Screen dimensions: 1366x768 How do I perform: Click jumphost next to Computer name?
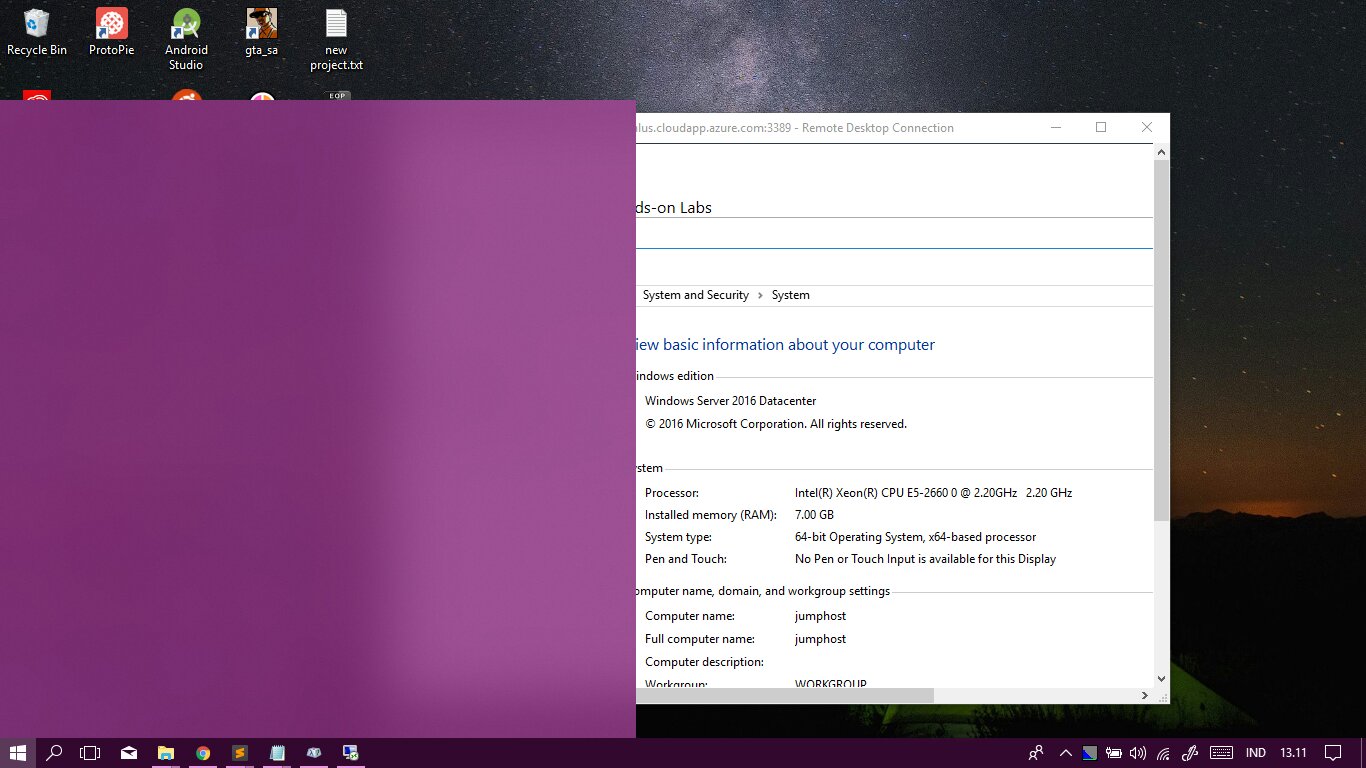click(820, 616)
